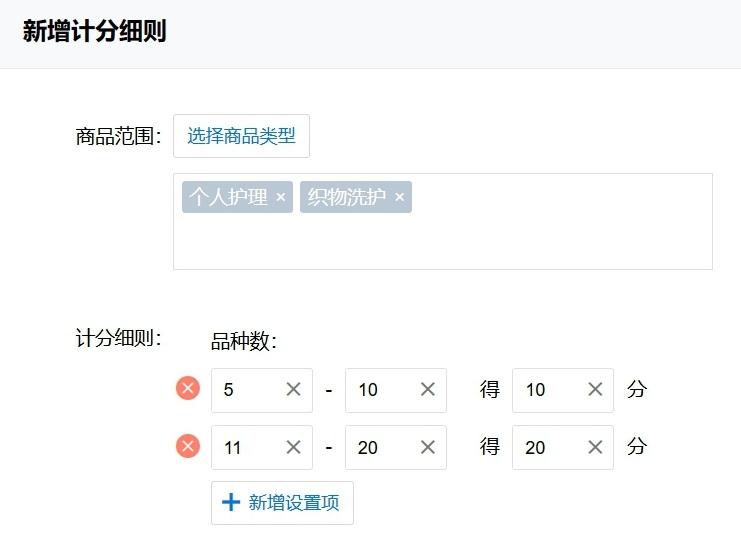Clear the range end value in second row

click(x=427, y=448)
